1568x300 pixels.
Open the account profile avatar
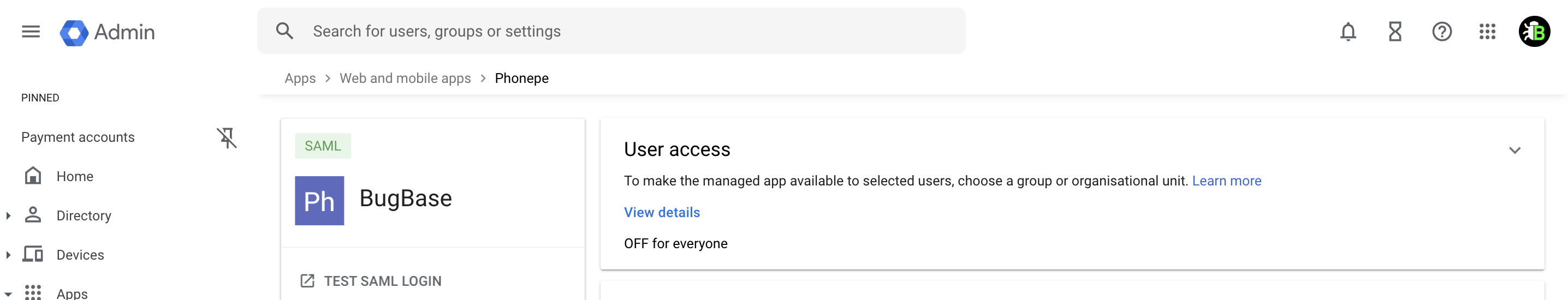click(x=1534, y=32)
